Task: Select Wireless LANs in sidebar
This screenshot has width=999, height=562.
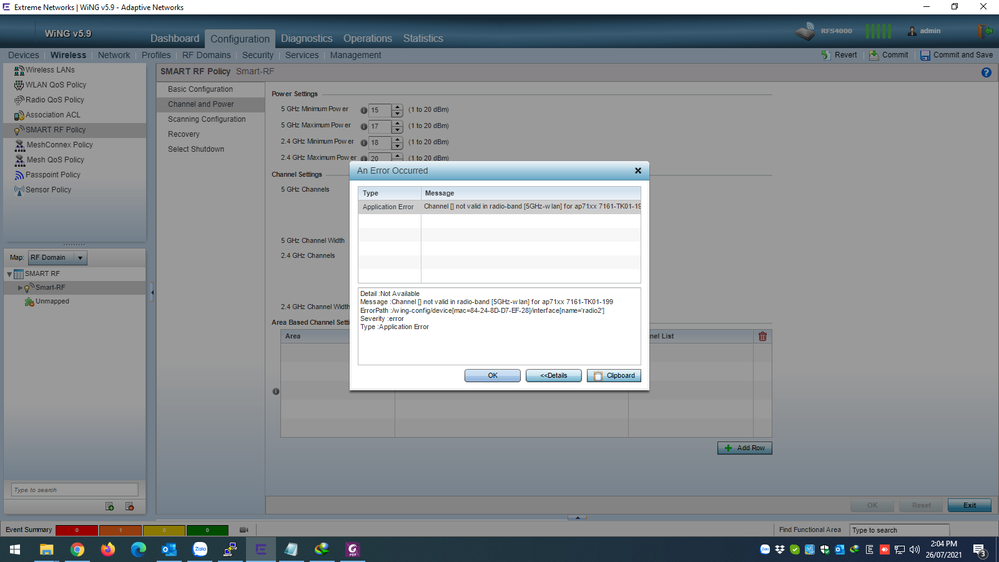Action: (74, 70)
